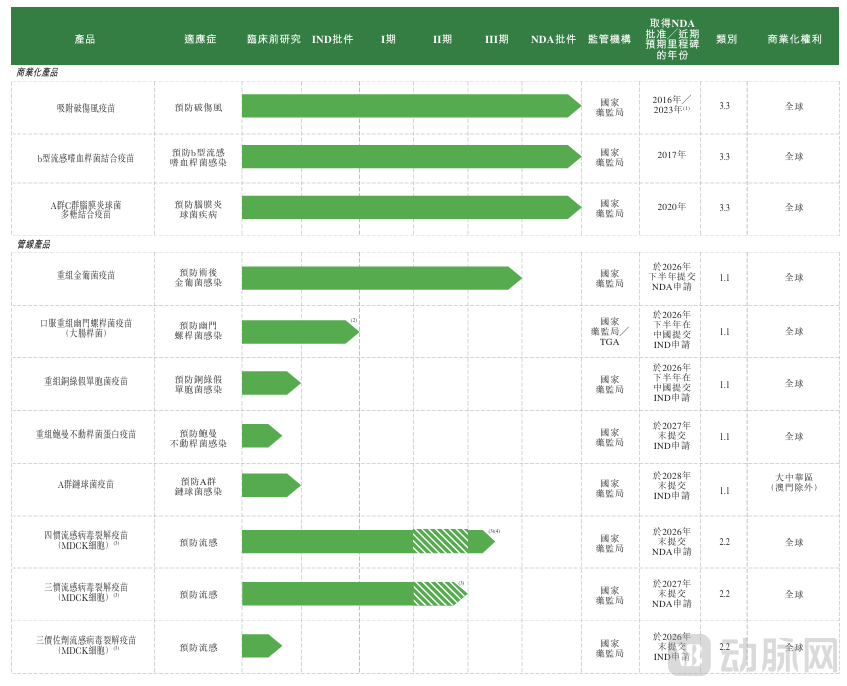Click the I期 column header
Viewport: 847px width, 686px height.
pyautogui.click(x=388, y=39)
